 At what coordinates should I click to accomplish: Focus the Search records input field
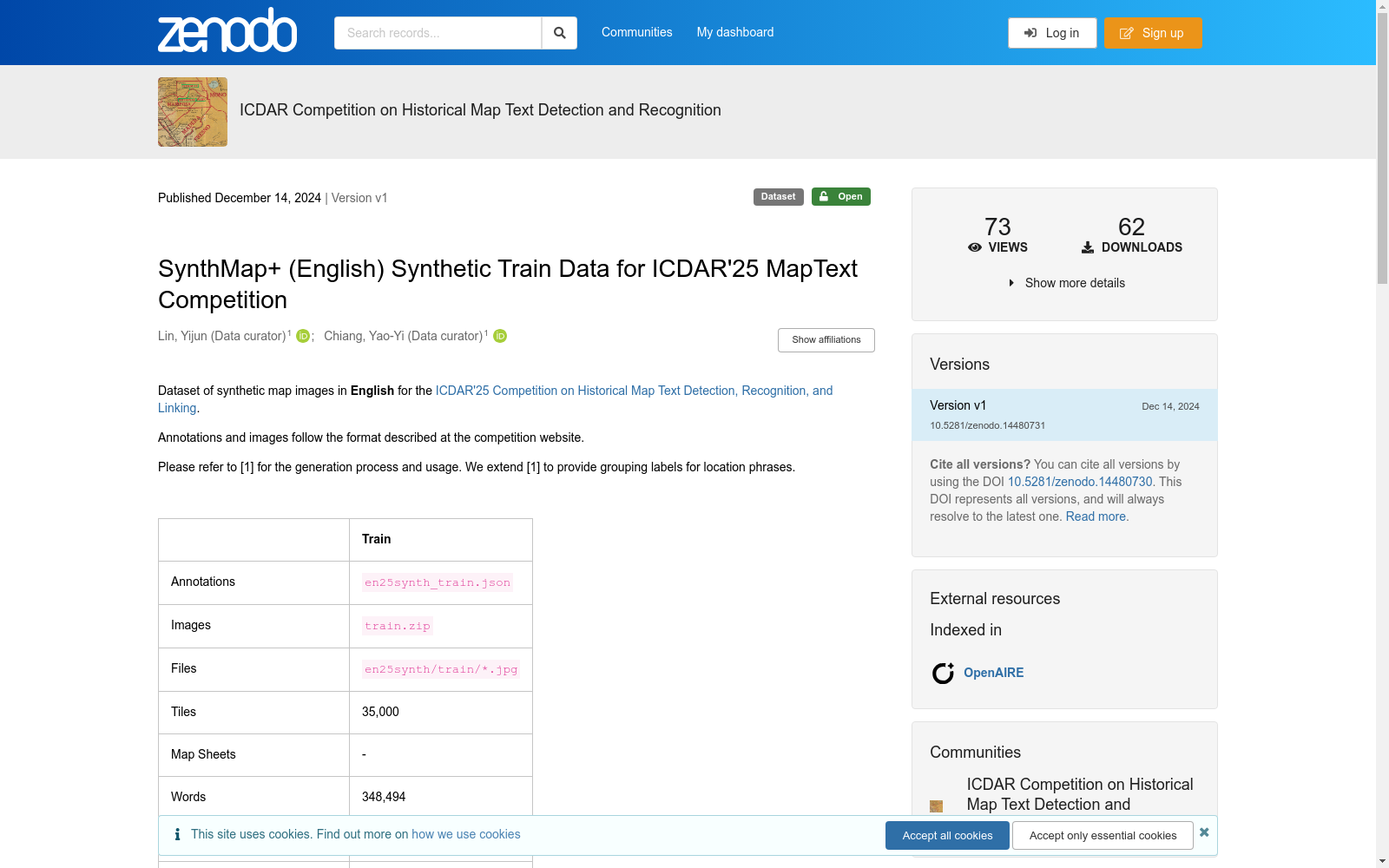tap(438, 33)
